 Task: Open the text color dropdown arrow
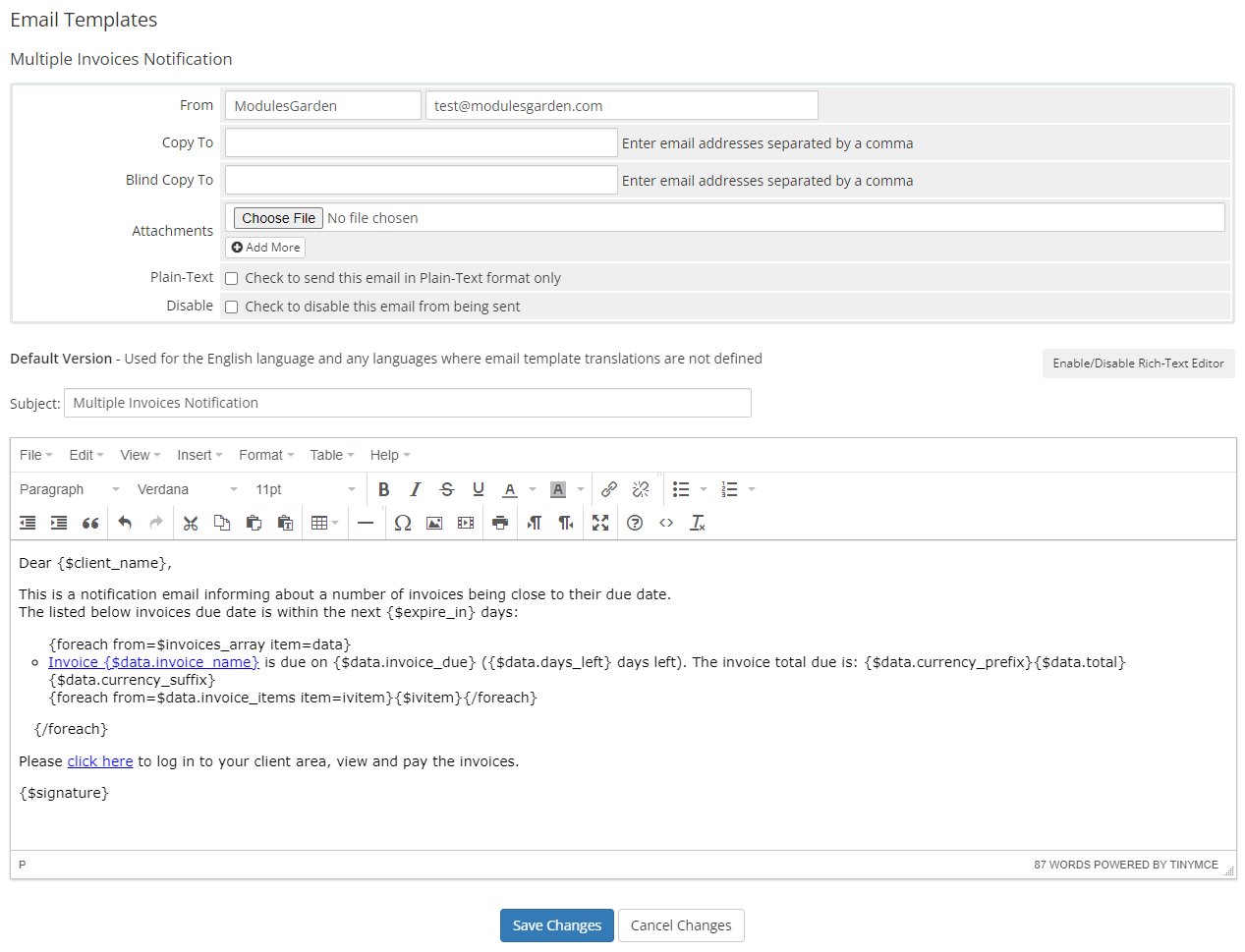point(531,488)
